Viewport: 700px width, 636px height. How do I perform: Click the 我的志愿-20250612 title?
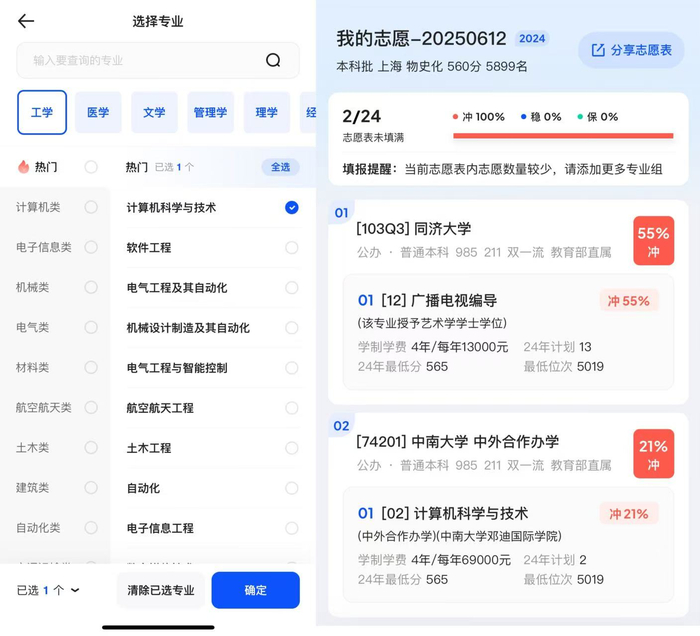[x=421, y=39]
